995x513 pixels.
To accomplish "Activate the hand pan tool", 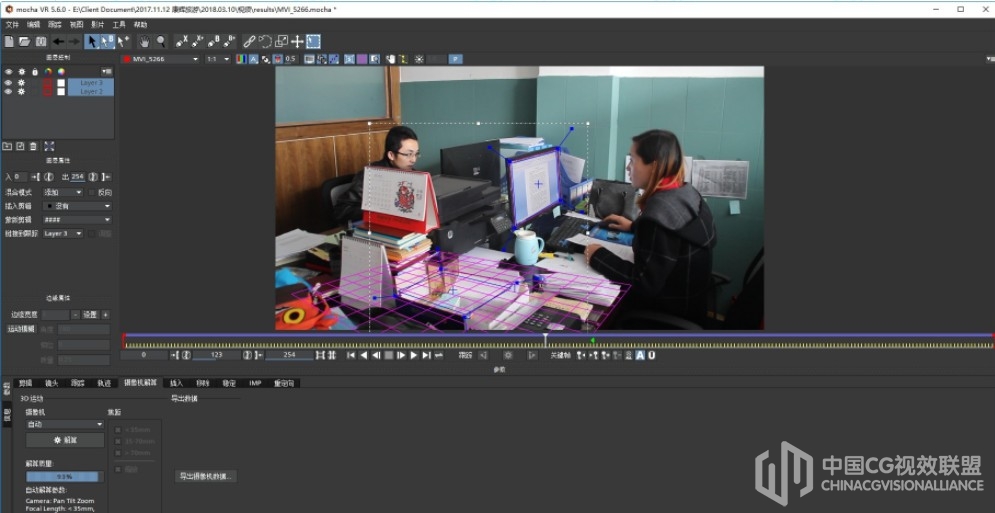I will [145, 42].
